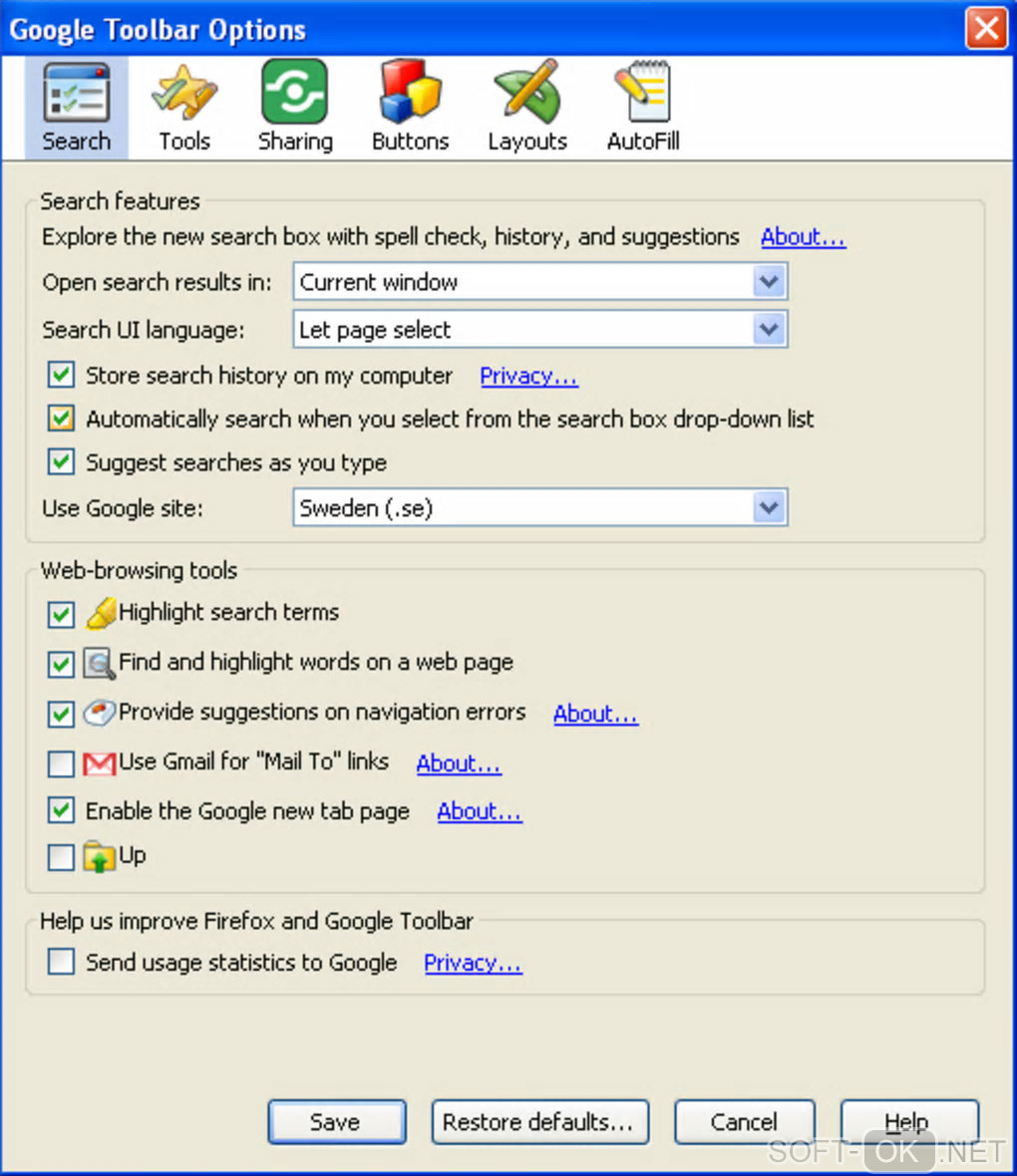1017x1176 pixels.
Task: Switch to the Buttons tab label
Action: click(411, 141)
